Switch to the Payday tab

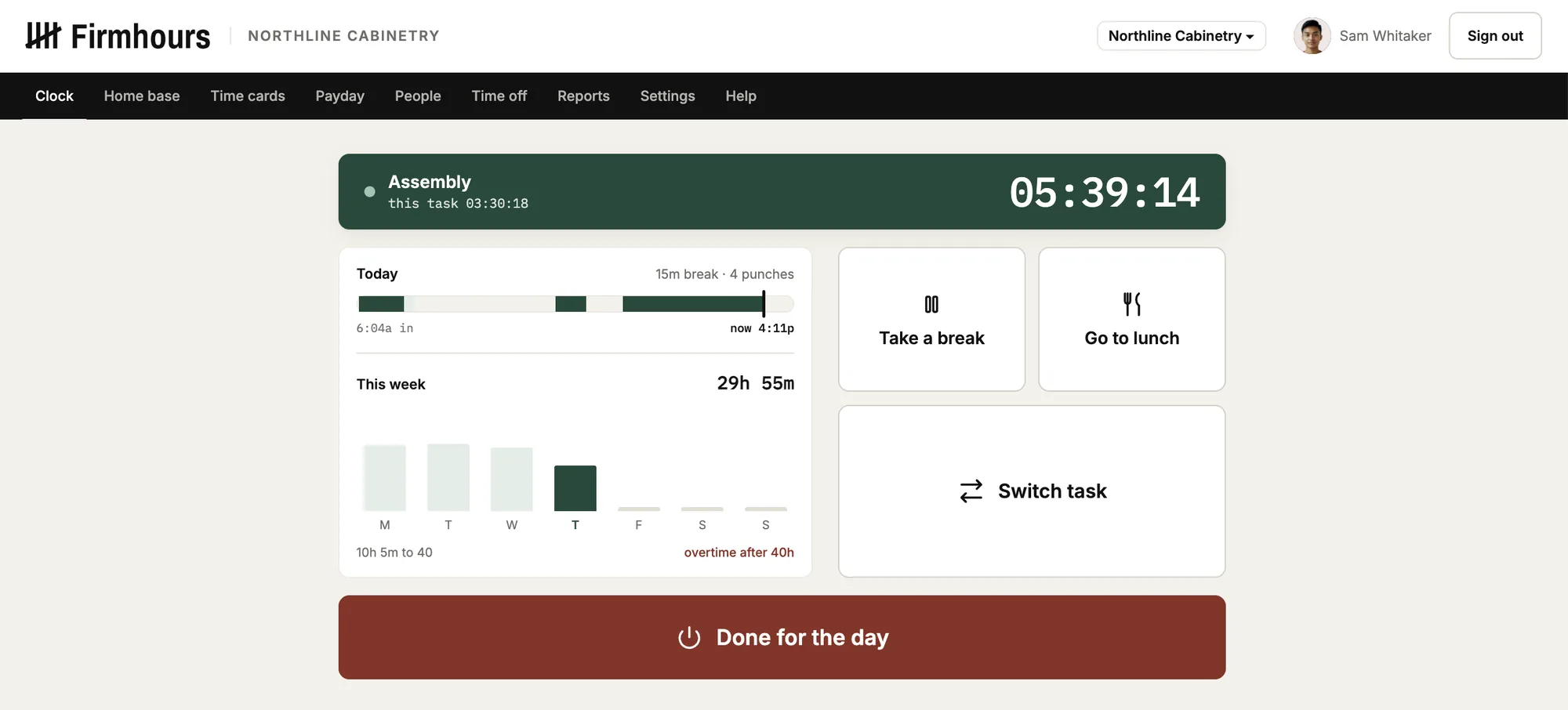(340, 96)
